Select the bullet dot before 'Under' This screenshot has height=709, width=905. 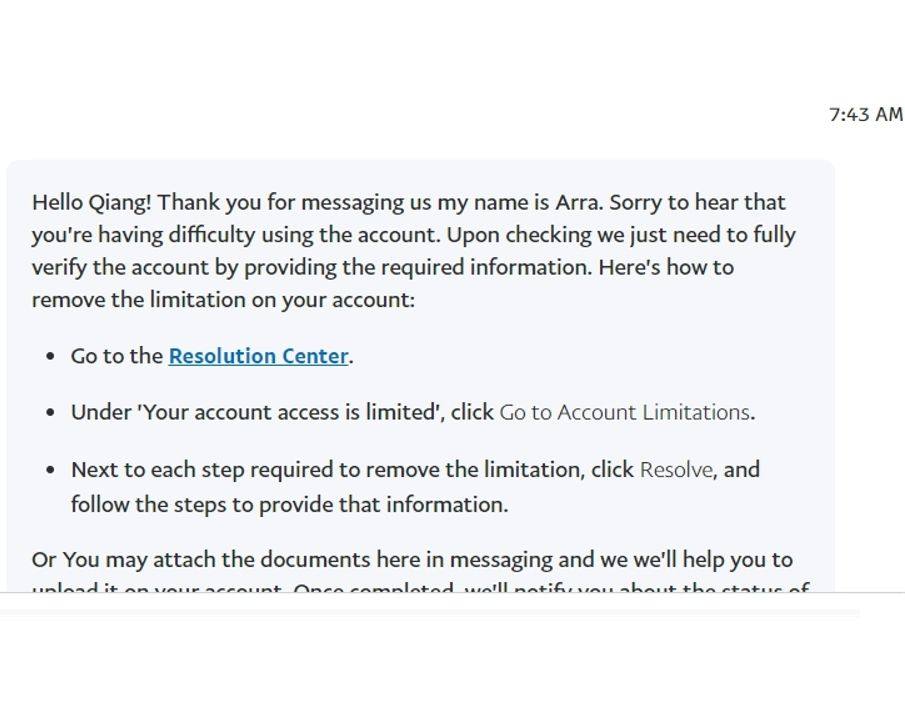coord(50,413)
